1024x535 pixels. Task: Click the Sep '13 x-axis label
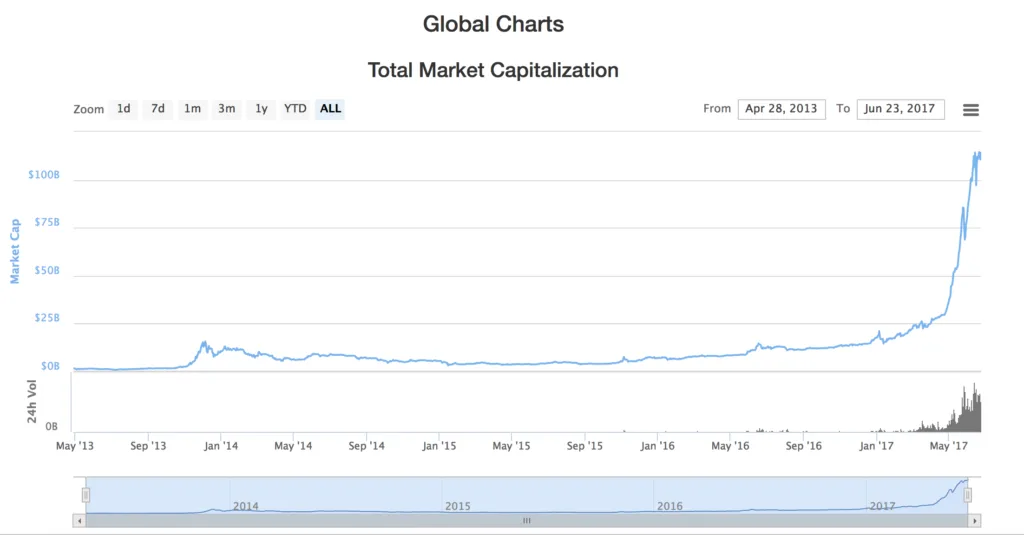click(148, 446)
